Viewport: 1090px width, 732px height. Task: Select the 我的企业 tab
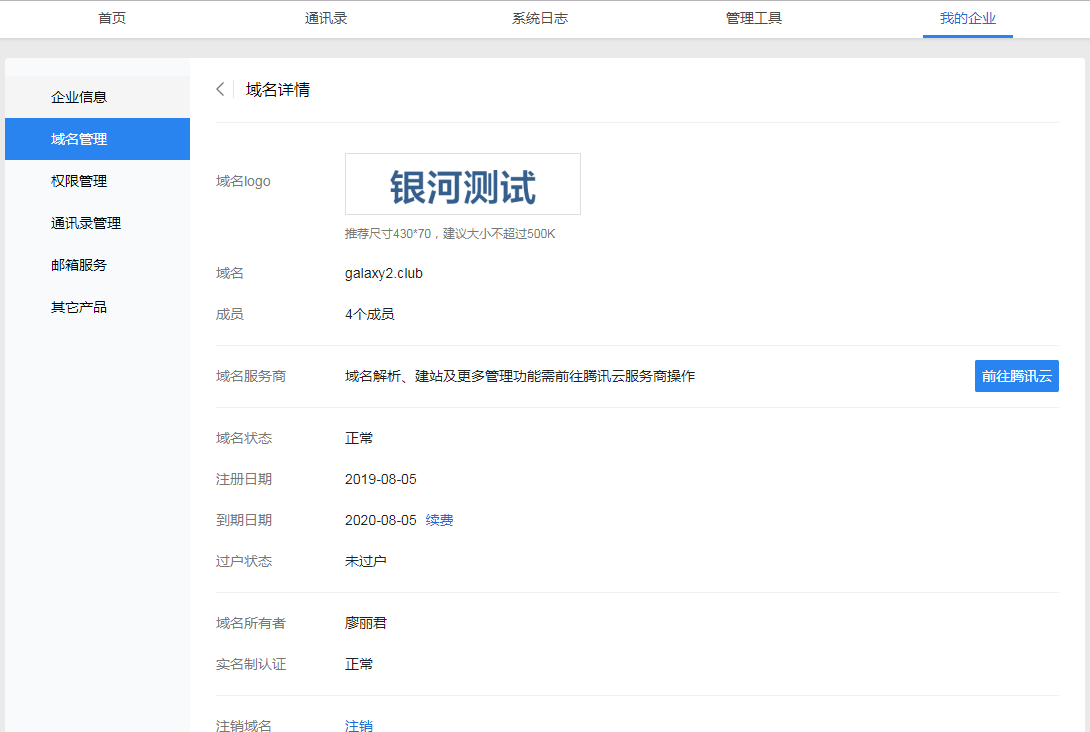(x=967, y=18)
